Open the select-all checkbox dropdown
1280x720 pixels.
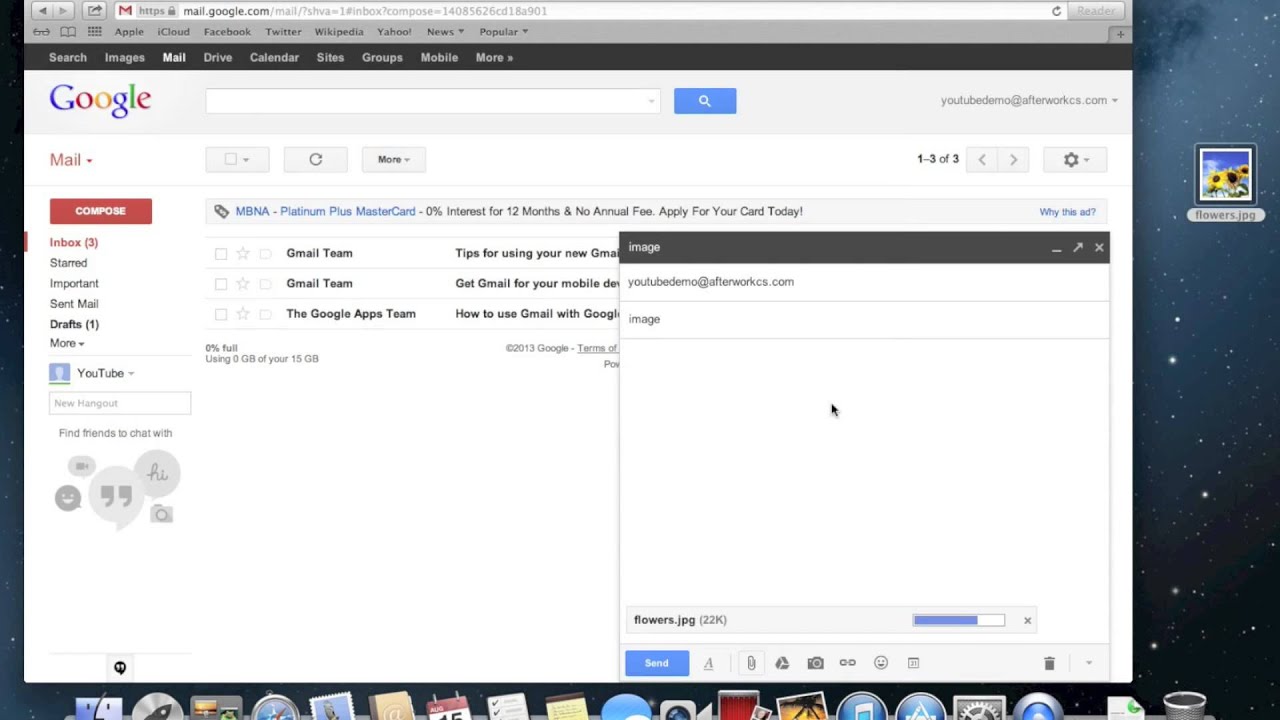238,160
